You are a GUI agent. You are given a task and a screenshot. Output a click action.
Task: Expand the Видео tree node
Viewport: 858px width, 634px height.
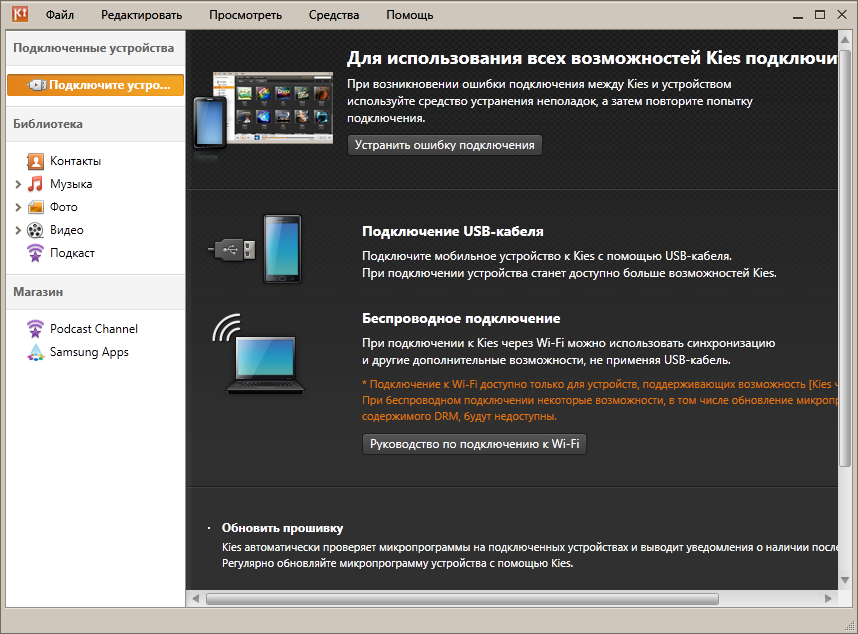coord(18,230)
